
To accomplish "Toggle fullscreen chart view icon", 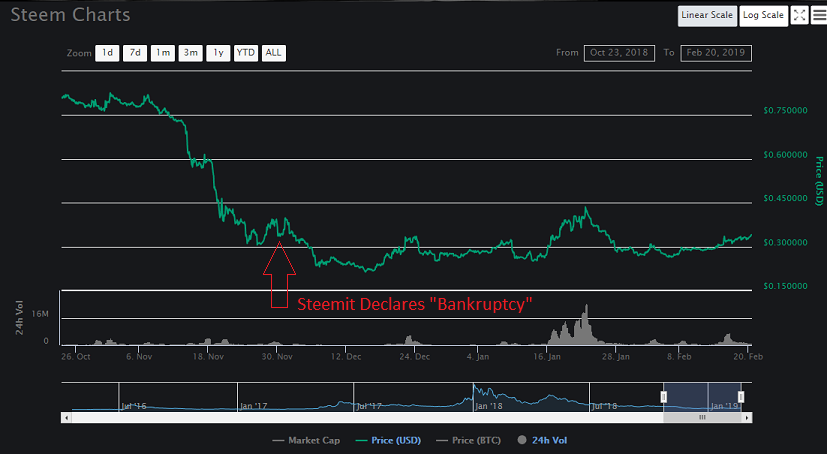I will (x=800, y=15).
